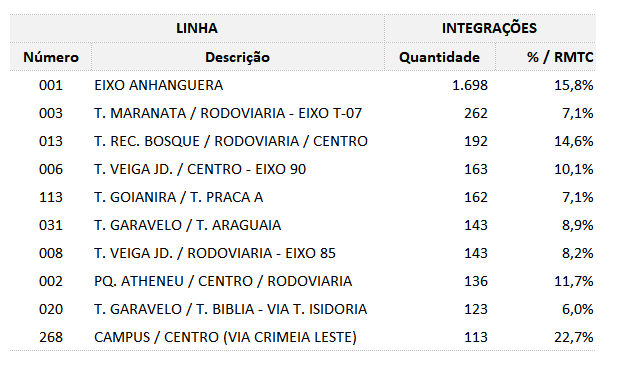Viewport: 625px width, 368px height.
Task: Click quantity value 262
Action: tap(476, 113)
